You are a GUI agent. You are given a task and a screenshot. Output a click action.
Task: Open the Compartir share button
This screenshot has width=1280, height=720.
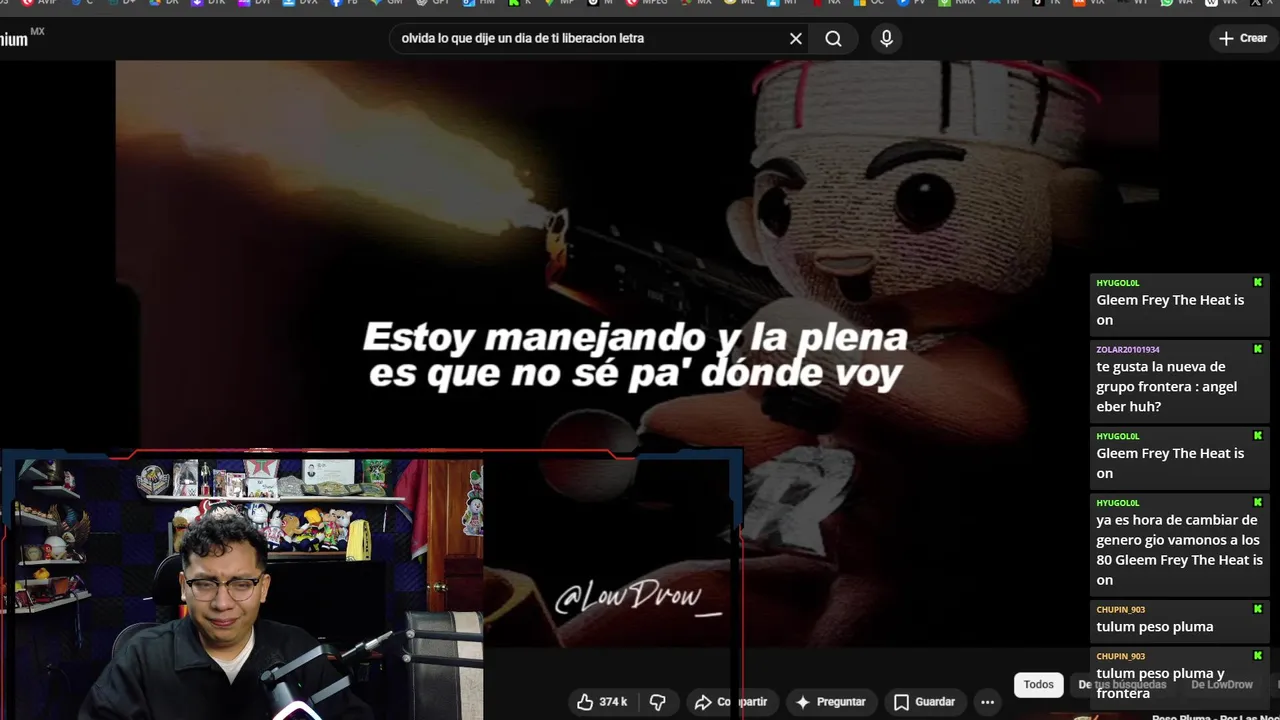coord(731,702)
